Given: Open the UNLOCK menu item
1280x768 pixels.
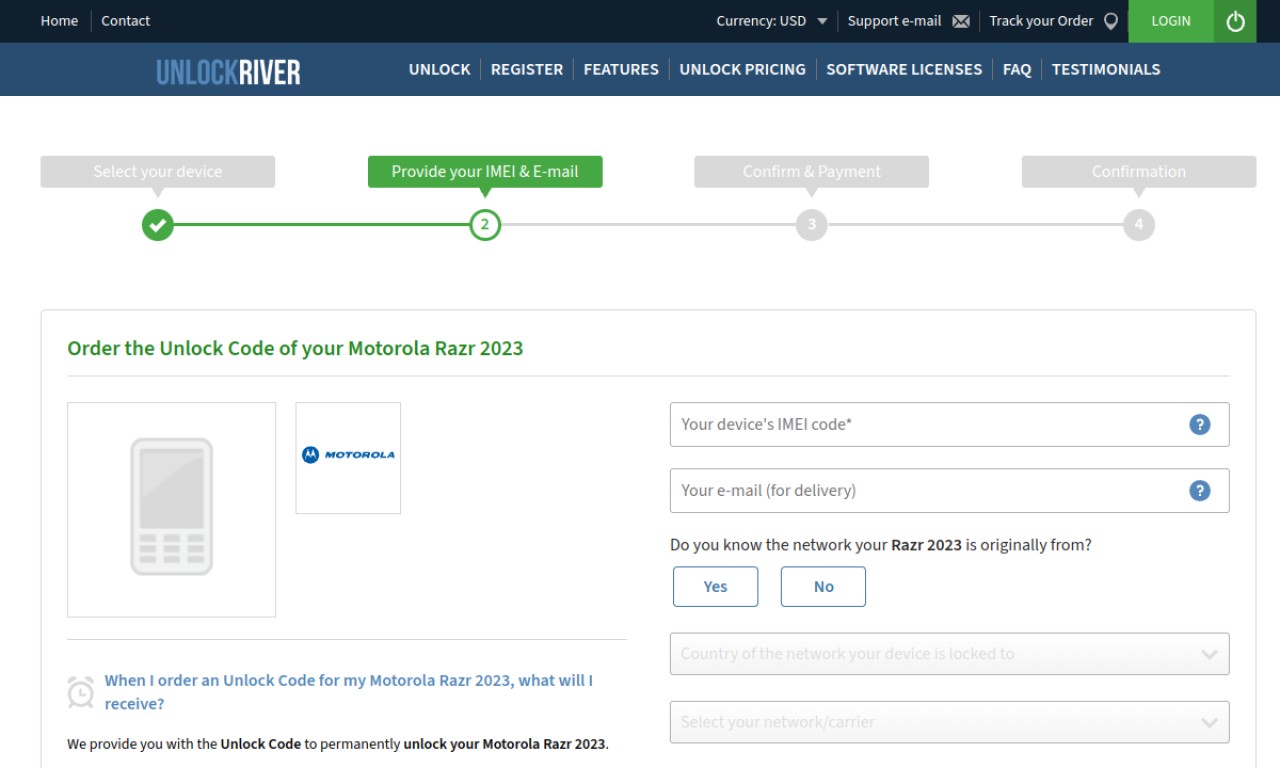Looking at the screenshot, I should [439, 70].
